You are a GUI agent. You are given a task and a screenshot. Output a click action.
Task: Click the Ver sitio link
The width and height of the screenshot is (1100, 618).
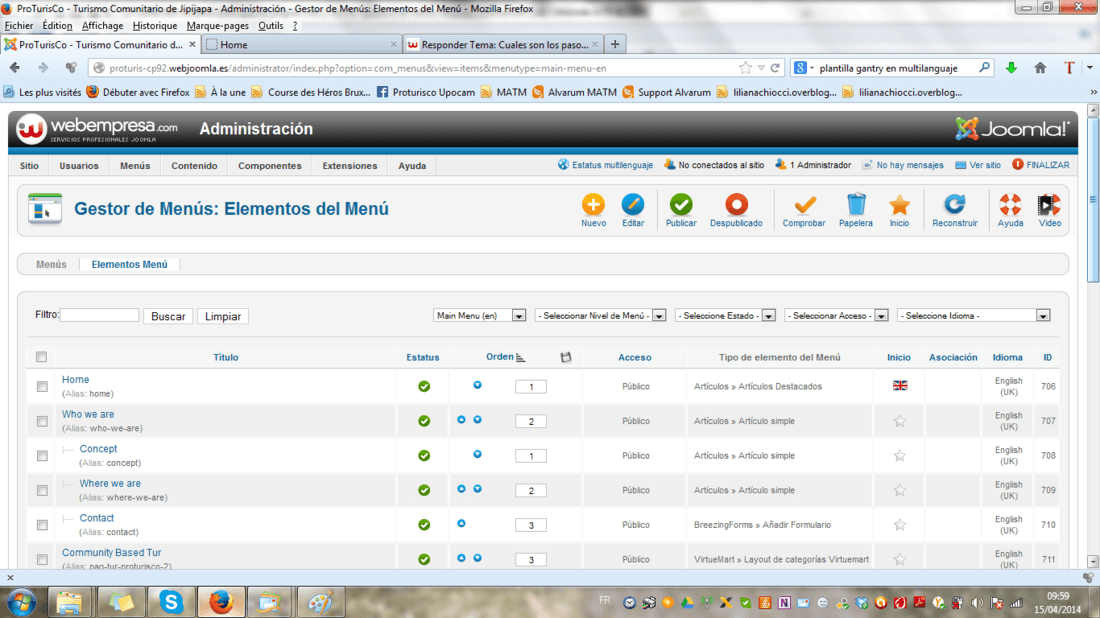978,165
